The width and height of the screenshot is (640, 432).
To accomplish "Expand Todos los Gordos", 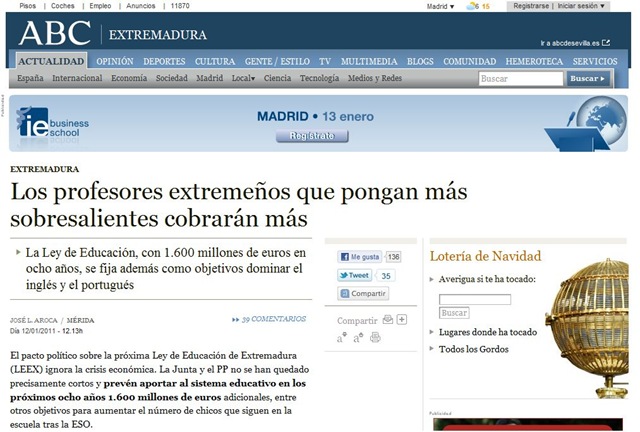I will (x=473, y=350).
